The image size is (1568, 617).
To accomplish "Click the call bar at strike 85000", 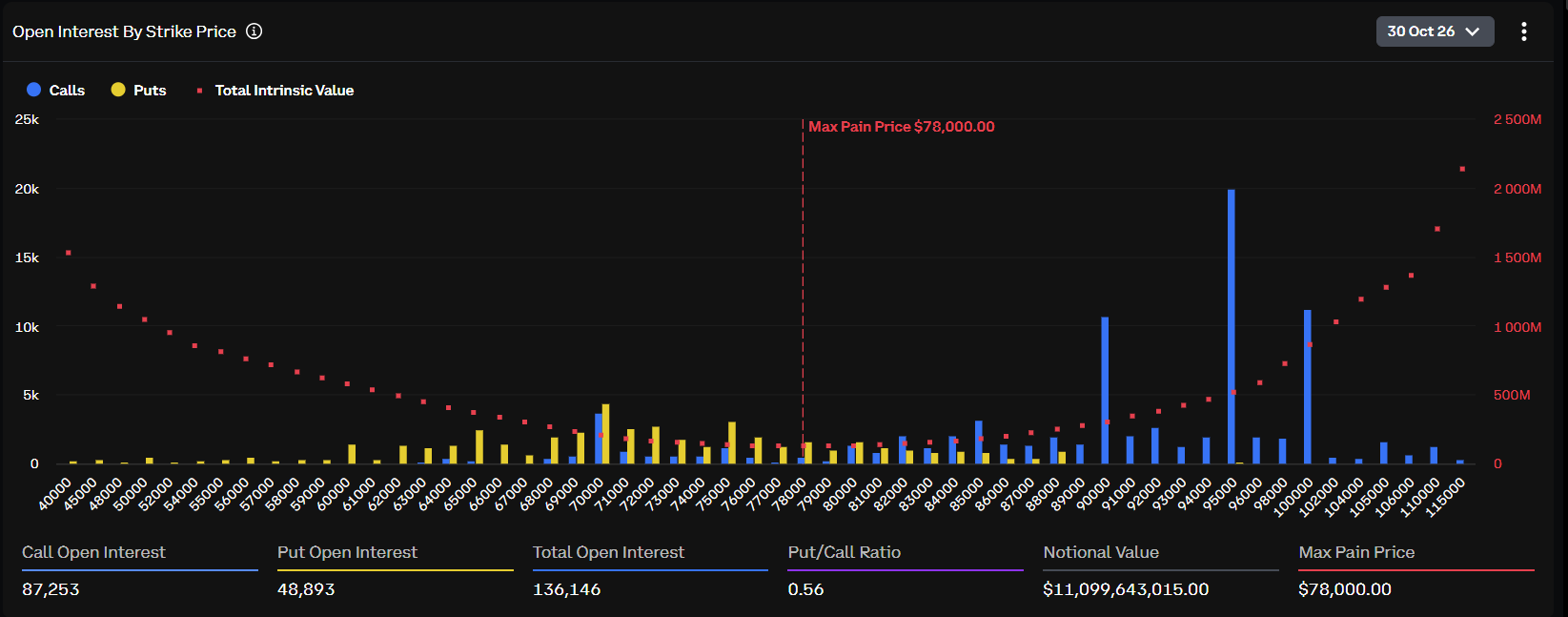I will pos(978,442).
